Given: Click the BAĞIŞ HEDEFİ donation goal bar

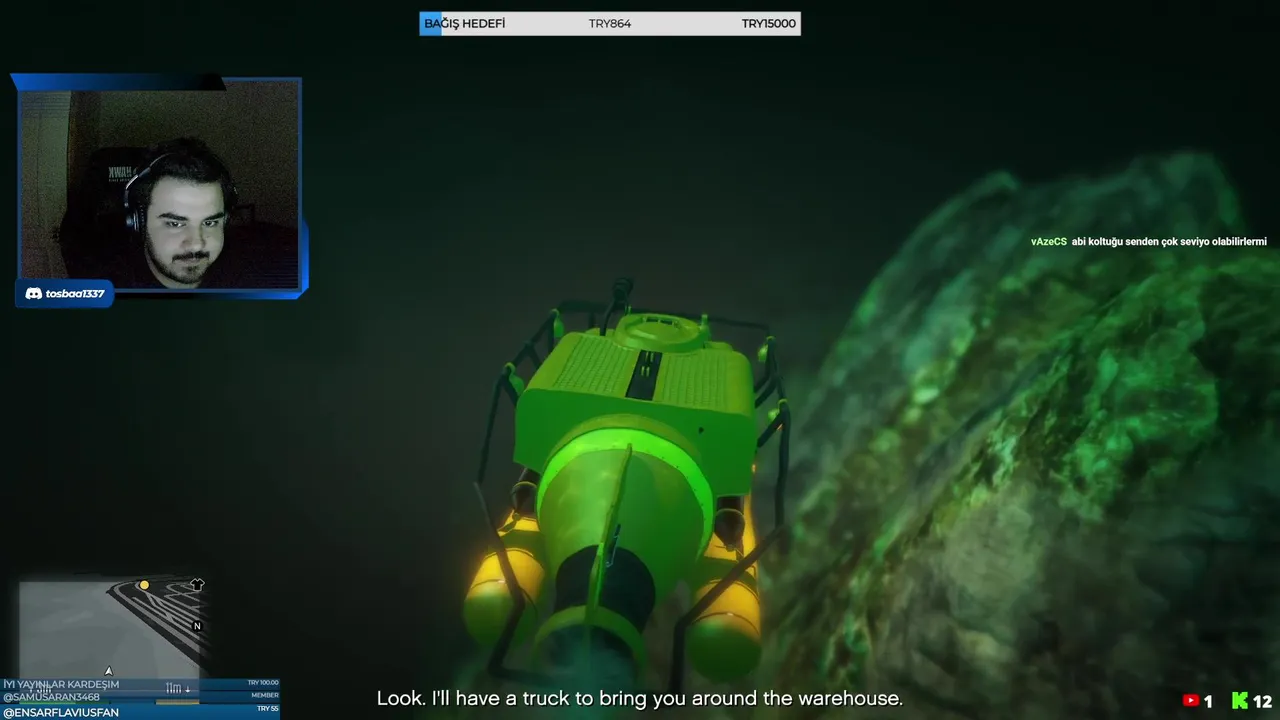Looking at the screenshot, I should tap(610, 23).
